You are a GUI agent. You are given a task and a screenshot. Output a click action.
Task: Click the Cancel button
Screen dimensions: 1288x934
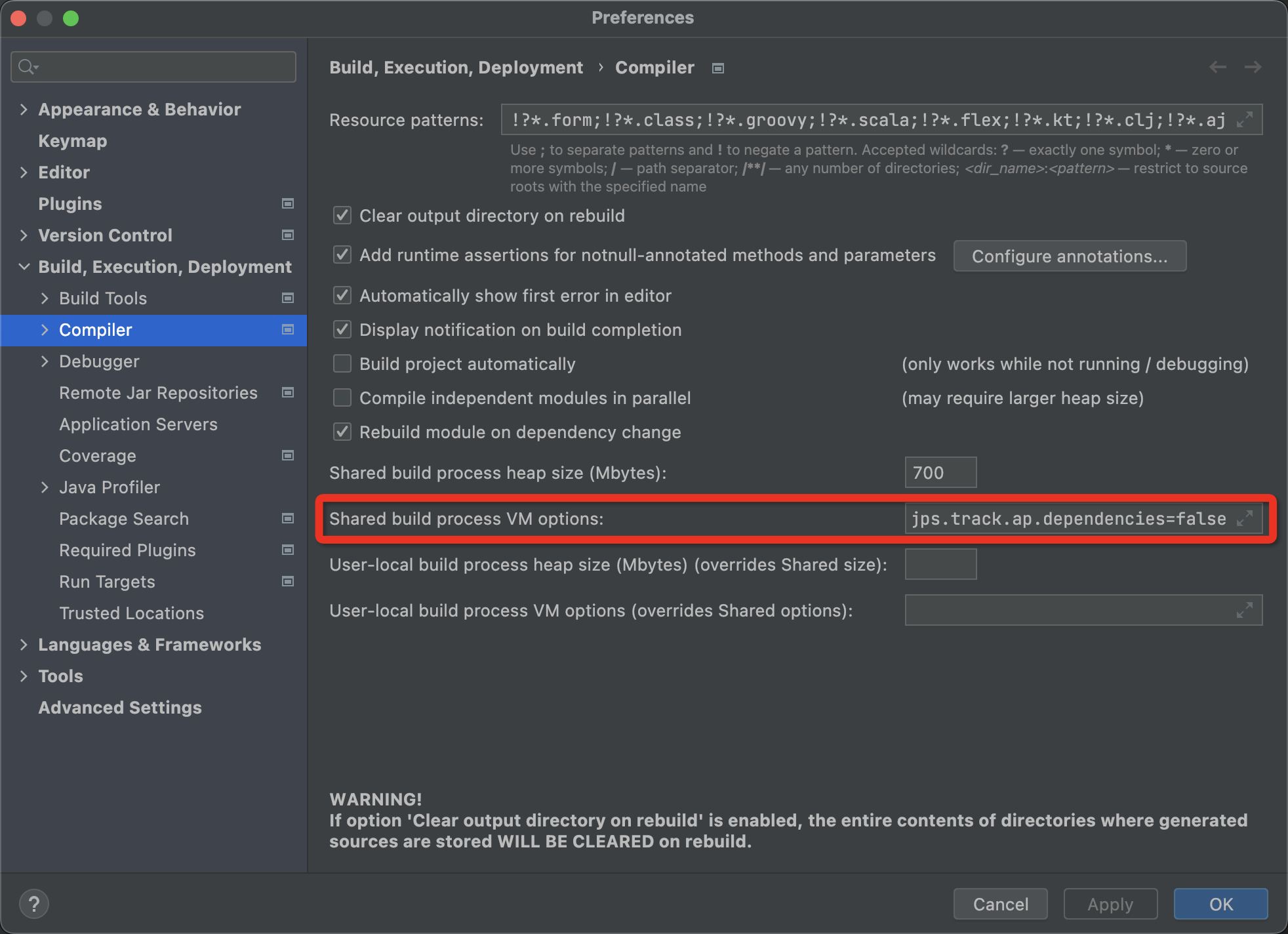pyautogui.click(x=1000, y=904)
